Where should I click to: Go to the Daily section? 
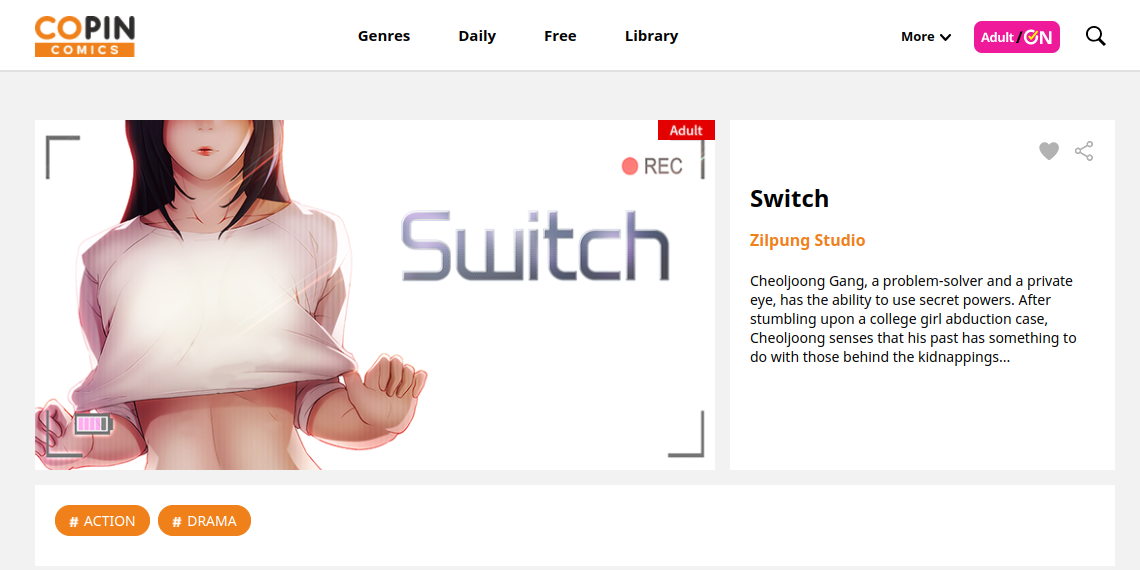tap(477, 36)
